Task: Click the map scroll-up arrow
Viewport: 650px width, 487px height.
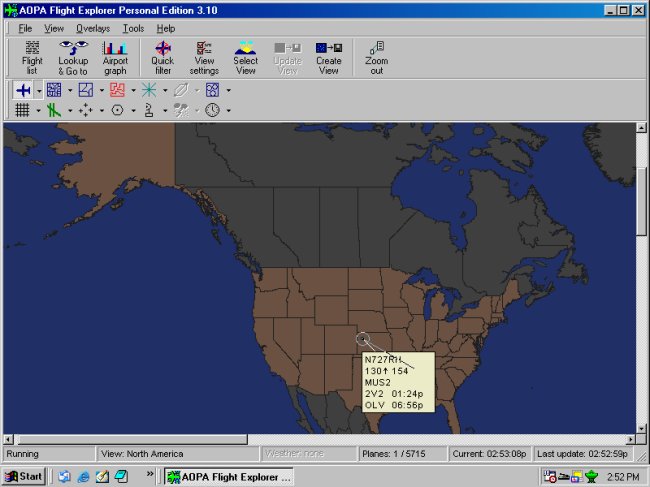Action: pos(641,128)
